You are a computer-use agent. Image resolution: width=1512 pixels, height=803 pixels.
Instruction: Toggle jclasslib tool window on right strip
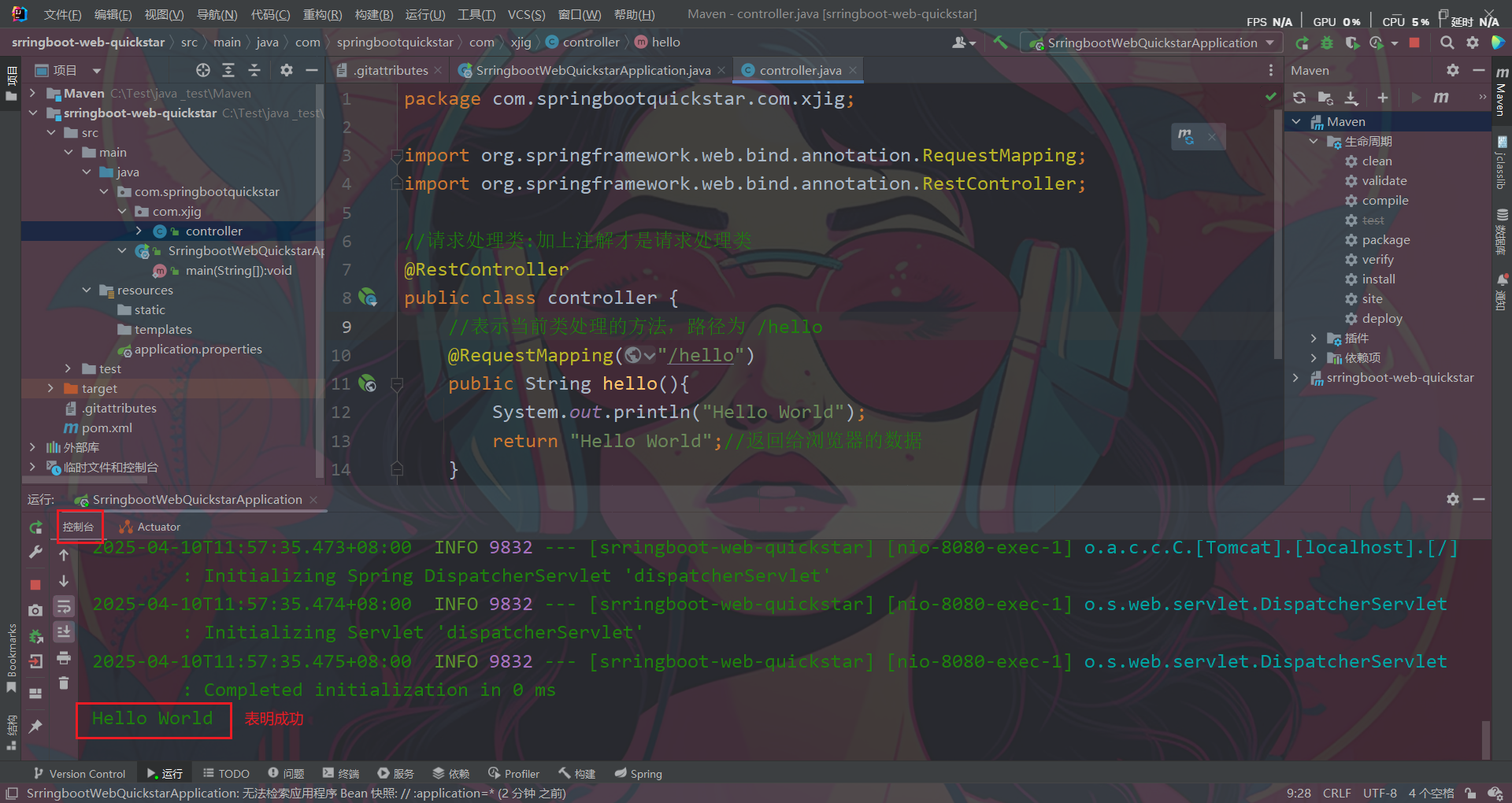[x=1502, y=162]
